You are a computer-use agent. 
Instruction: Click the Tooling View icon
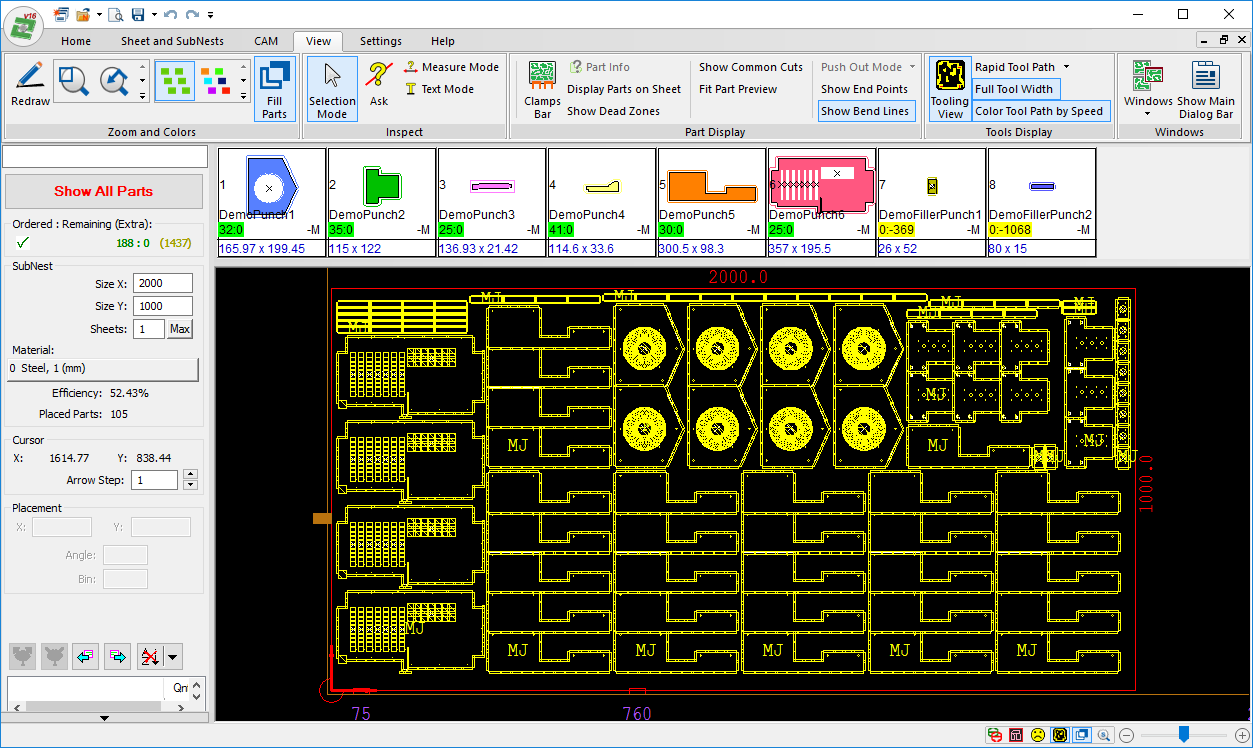coord(949,88)
